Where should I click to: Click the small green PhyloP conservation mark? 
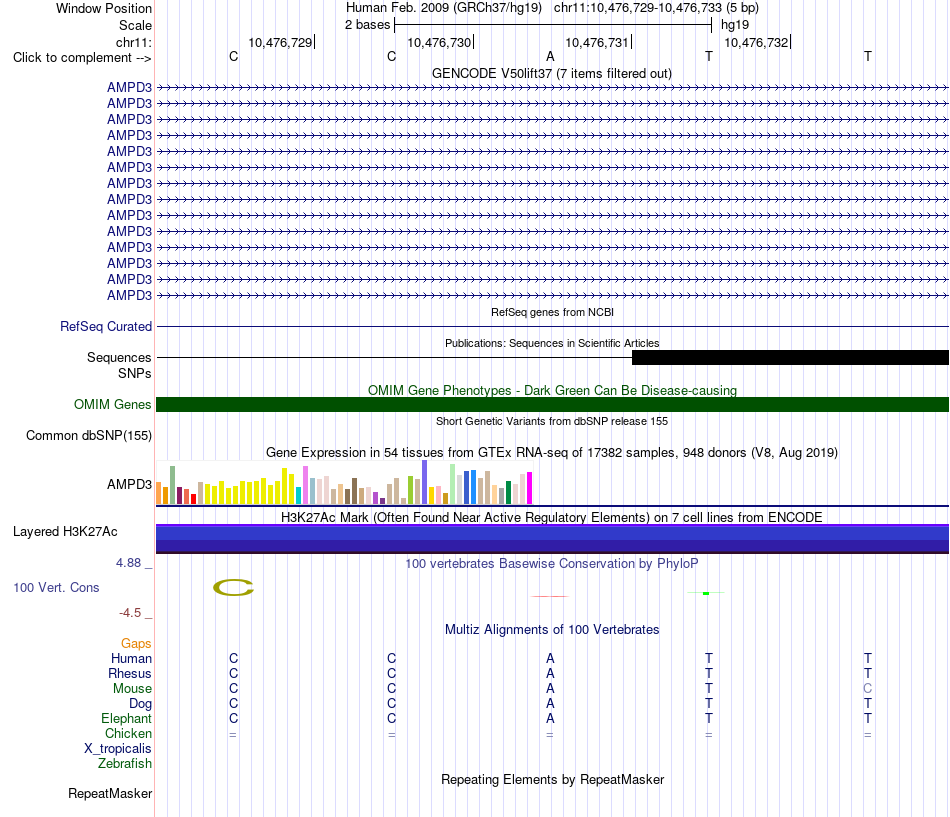tap(706, 593)
